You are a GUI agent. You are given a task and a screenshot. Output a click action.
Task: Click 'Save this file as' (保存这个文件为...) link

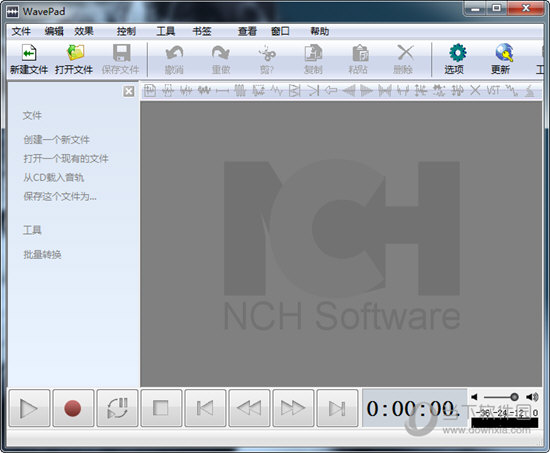pos(60,196)
